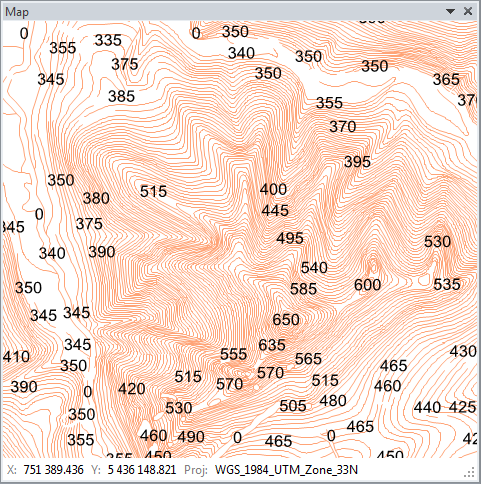Click the contour label 555
The image size is (481, 484).
pos(233,354)
